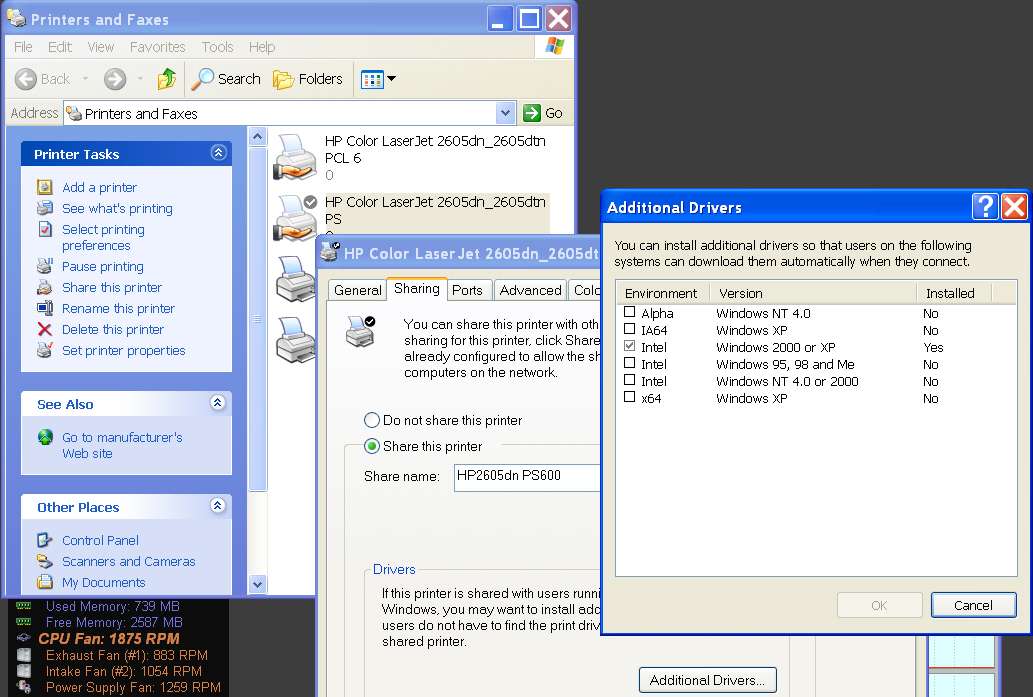Open the address bar dropdown

pos(505,113)
